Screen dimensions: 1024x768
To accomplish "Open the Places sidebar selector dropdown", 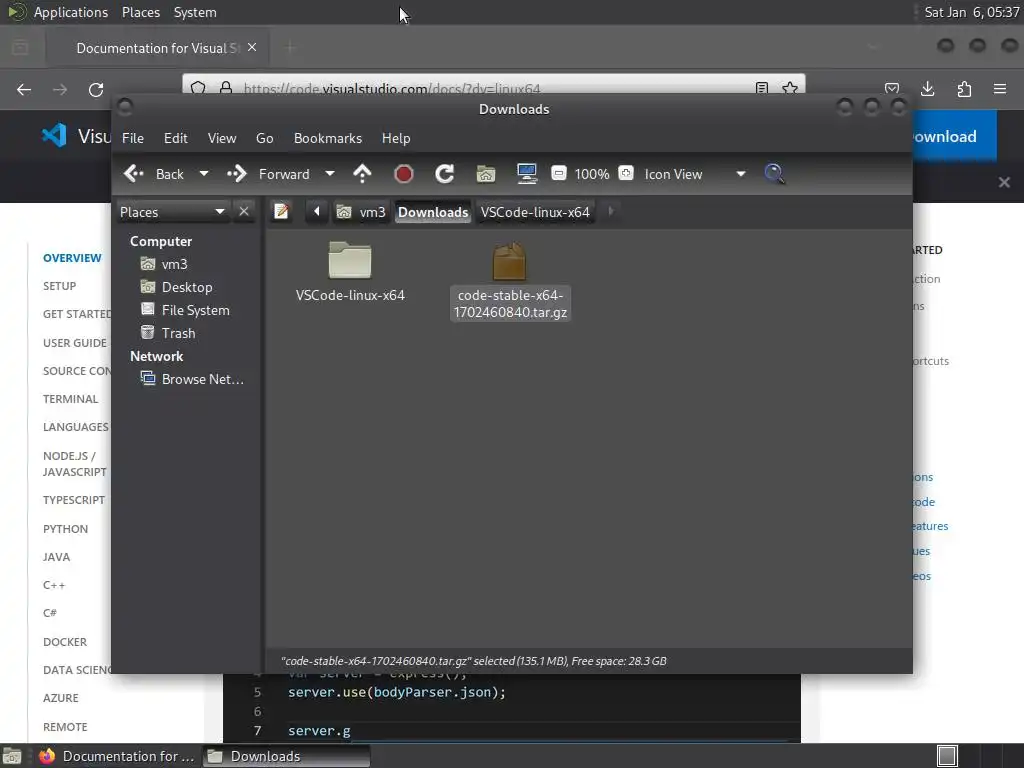I will 172,212.
